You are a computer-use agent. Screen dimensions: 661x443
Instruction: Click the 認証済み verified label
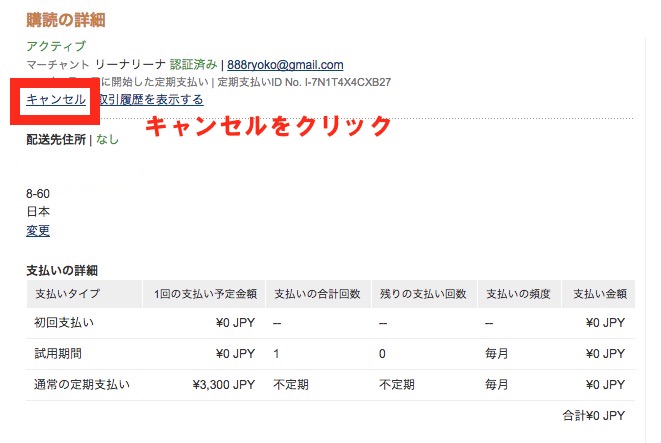(193, 65)
